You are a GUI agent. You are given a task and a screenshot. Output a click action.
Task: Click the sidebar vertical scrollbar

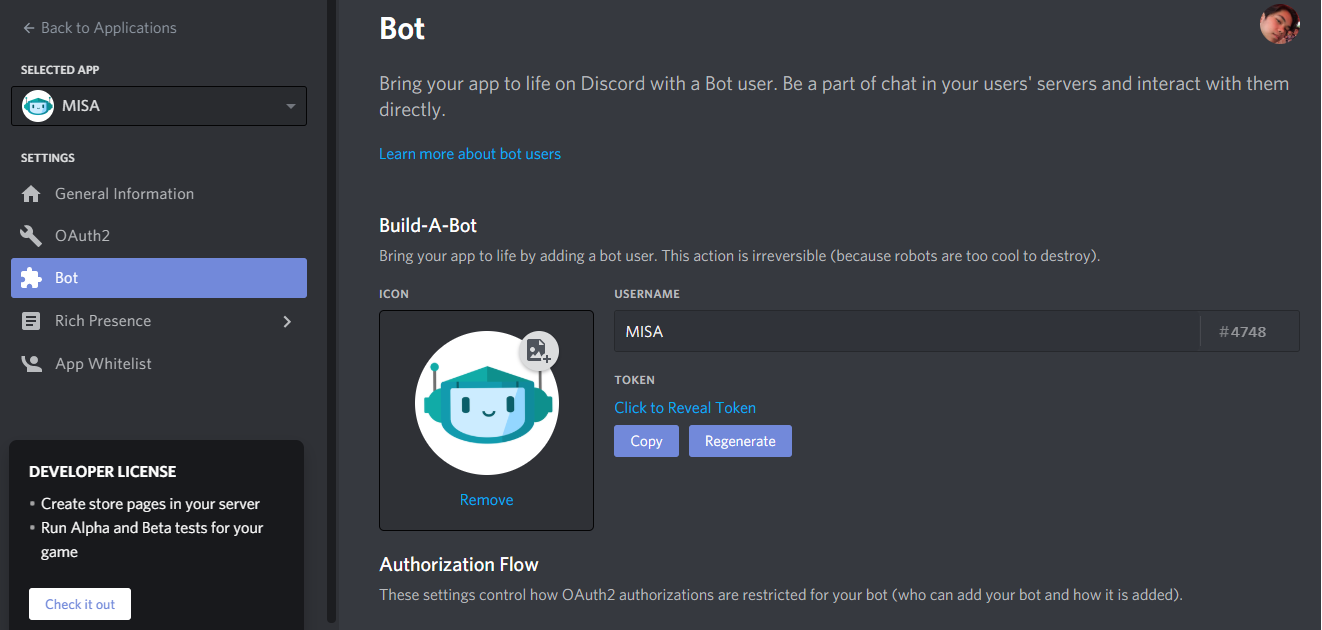(332, 310)
